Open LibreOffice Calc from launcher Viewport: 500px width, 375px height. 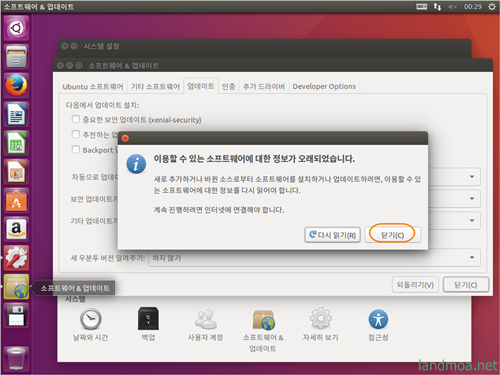coord(16,143)
